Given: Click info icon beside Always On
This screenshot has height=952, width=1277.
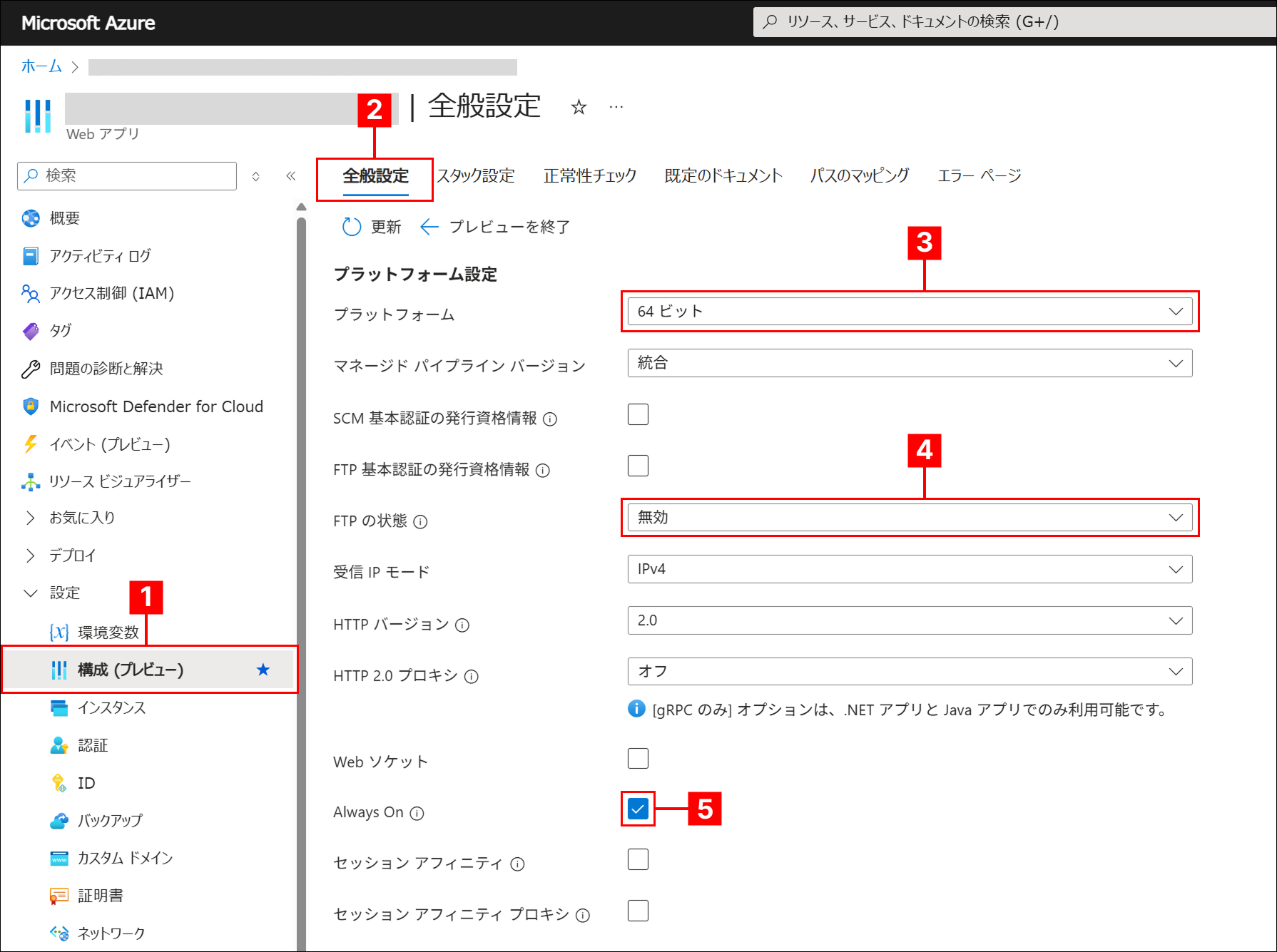Looking at the screenshot, I should pos(417,814).
